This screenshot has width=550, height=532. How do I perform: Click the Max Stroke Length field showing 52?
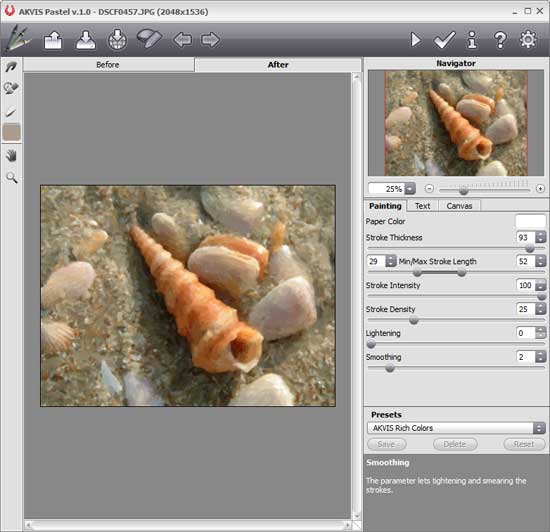click(525, 261)
